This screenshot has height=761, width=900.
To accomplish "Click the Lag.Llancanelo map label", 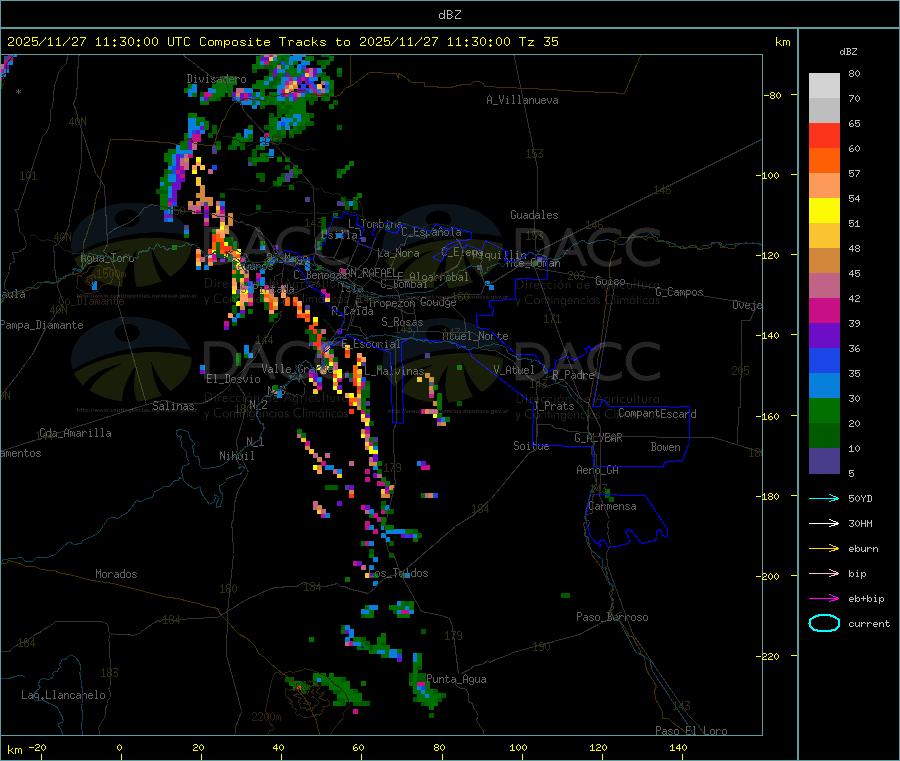I will pyautogui.click(x=63, y=696).
